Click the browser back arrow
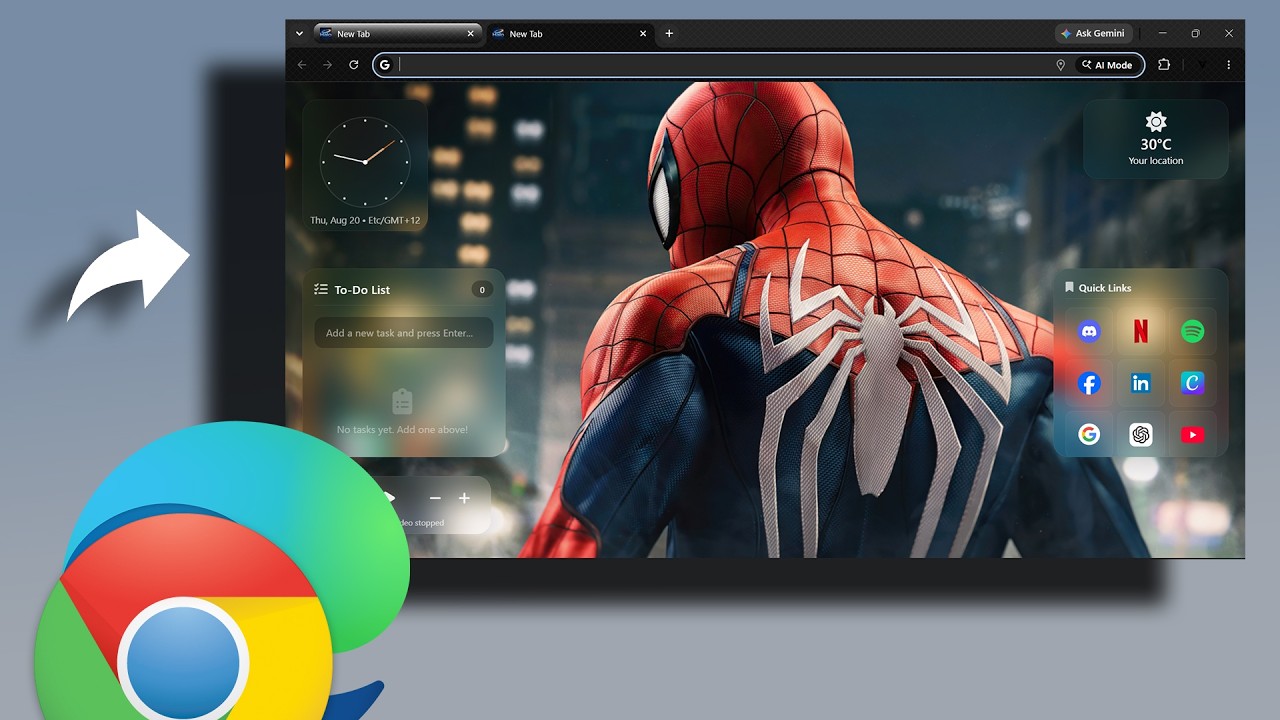This screenshot has height=720, width=1280. pos(302,65)
